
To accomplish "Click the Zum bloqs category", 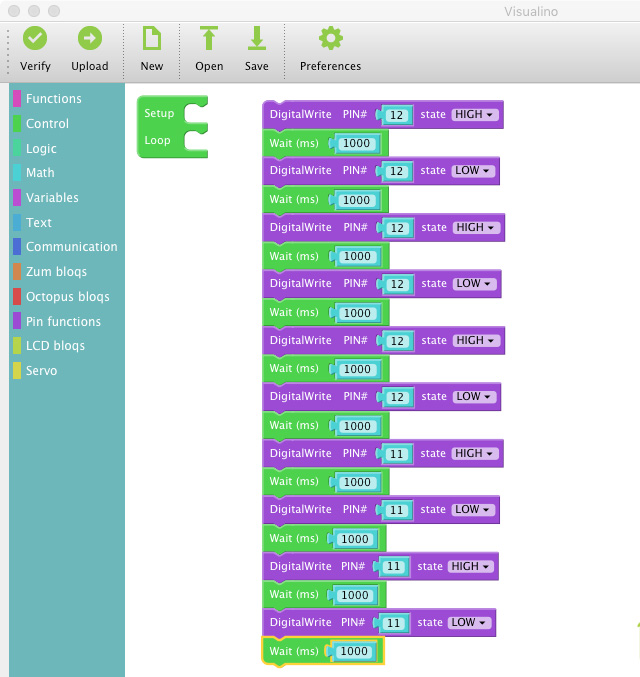I will click(x=56, y=272).
